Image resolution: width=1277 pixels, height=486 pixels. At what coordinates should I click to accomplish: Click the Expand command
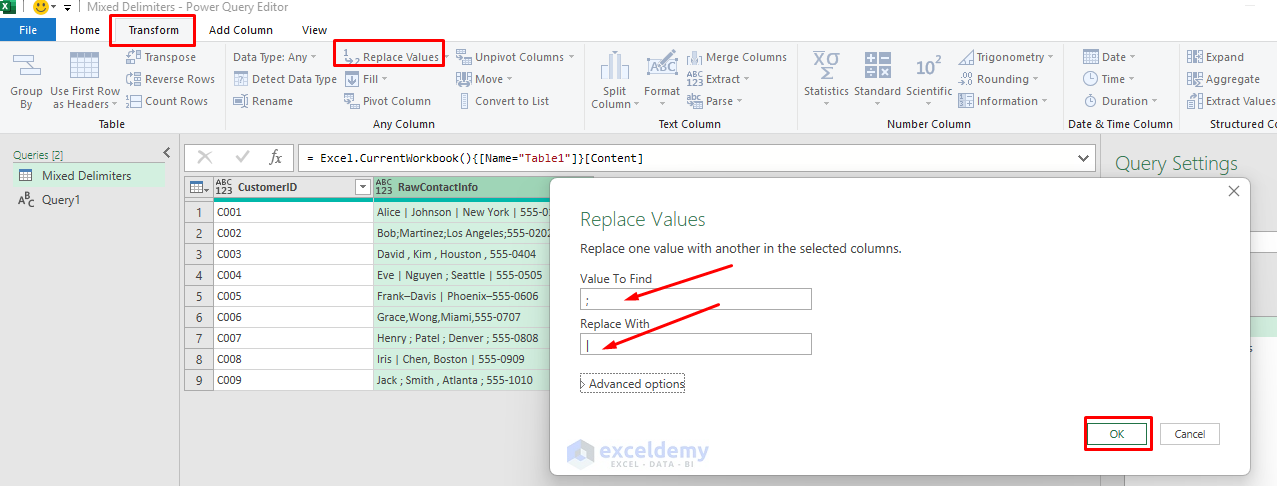click(x=1216, y=57)
